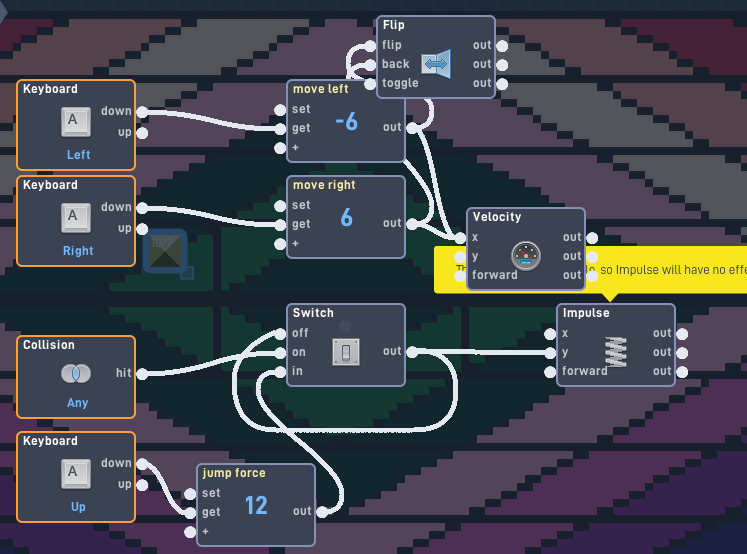Click the Flip bottom 'out' output port
This screenshot has width=747, height=554.
[x=502, y=84]
